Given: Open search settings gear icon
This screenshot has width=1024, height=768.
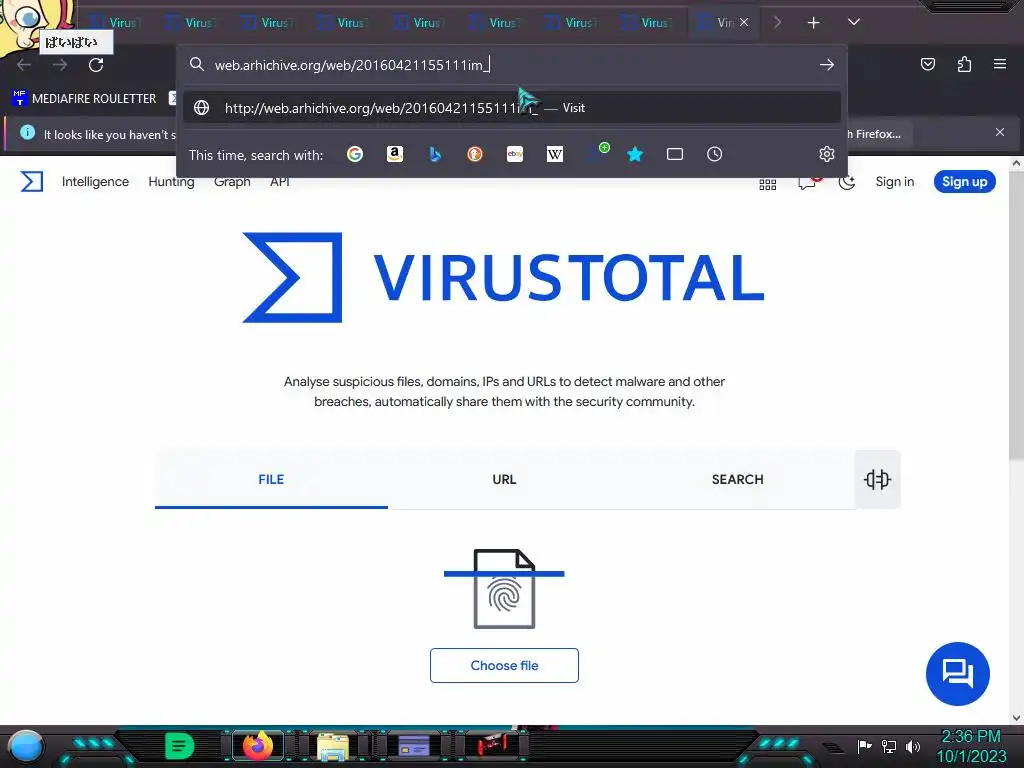Looking at the screenshot, I should (827, 154).
